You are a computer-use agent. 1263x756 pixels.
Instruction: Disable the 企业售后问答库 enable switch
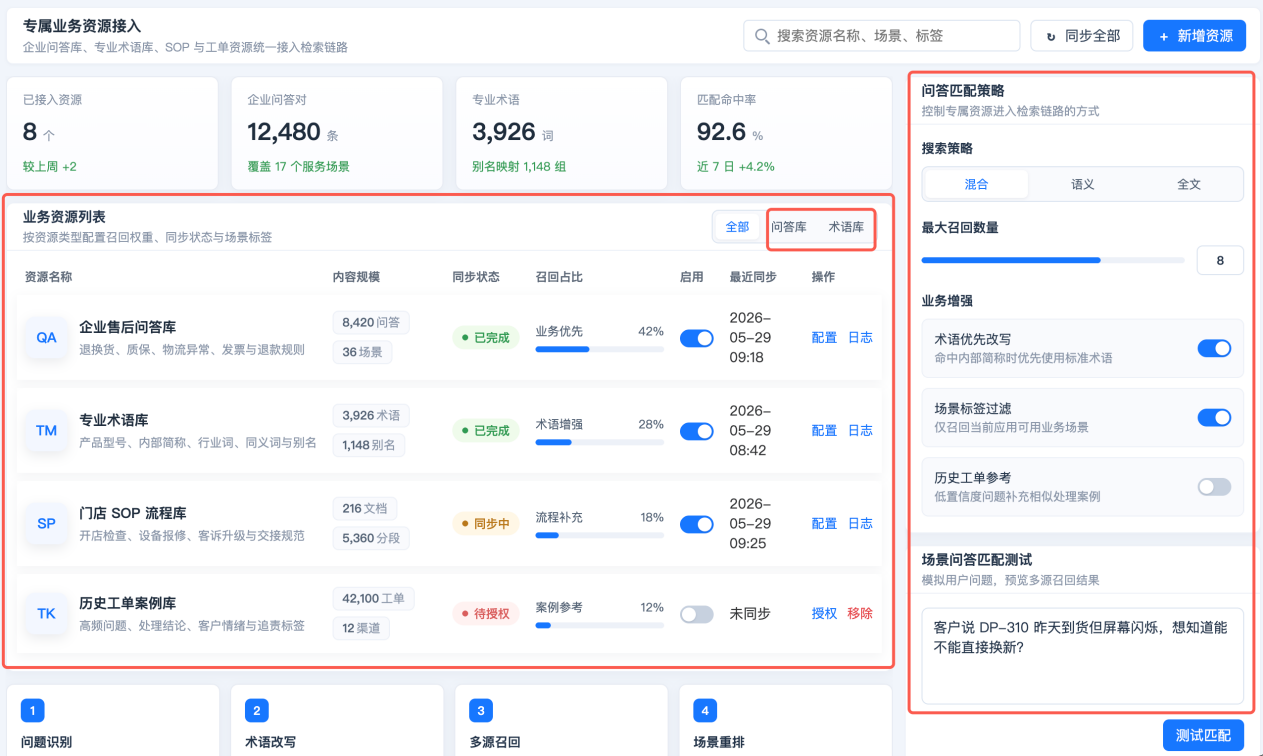point(696,338)
